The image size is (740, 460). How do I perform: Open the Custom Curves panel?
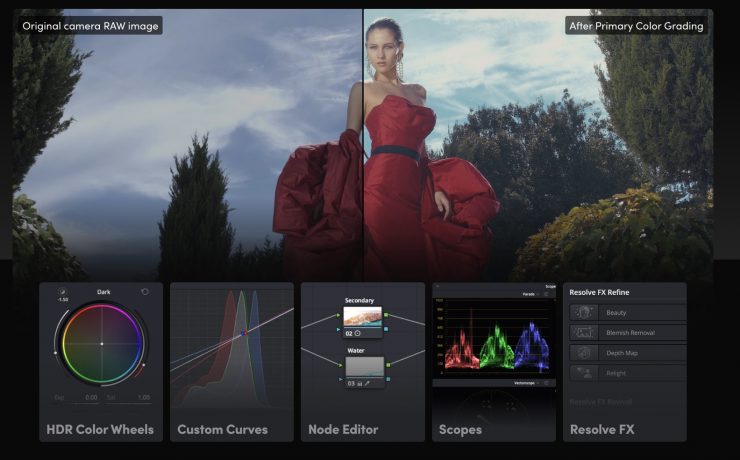tap(222, 430)
